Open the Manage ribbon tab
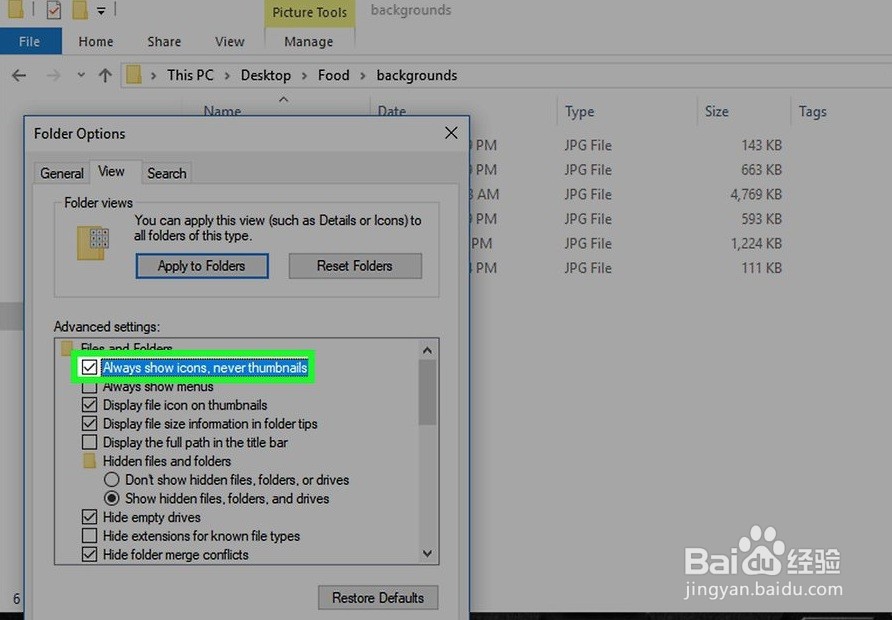 [x=309, y=42]
